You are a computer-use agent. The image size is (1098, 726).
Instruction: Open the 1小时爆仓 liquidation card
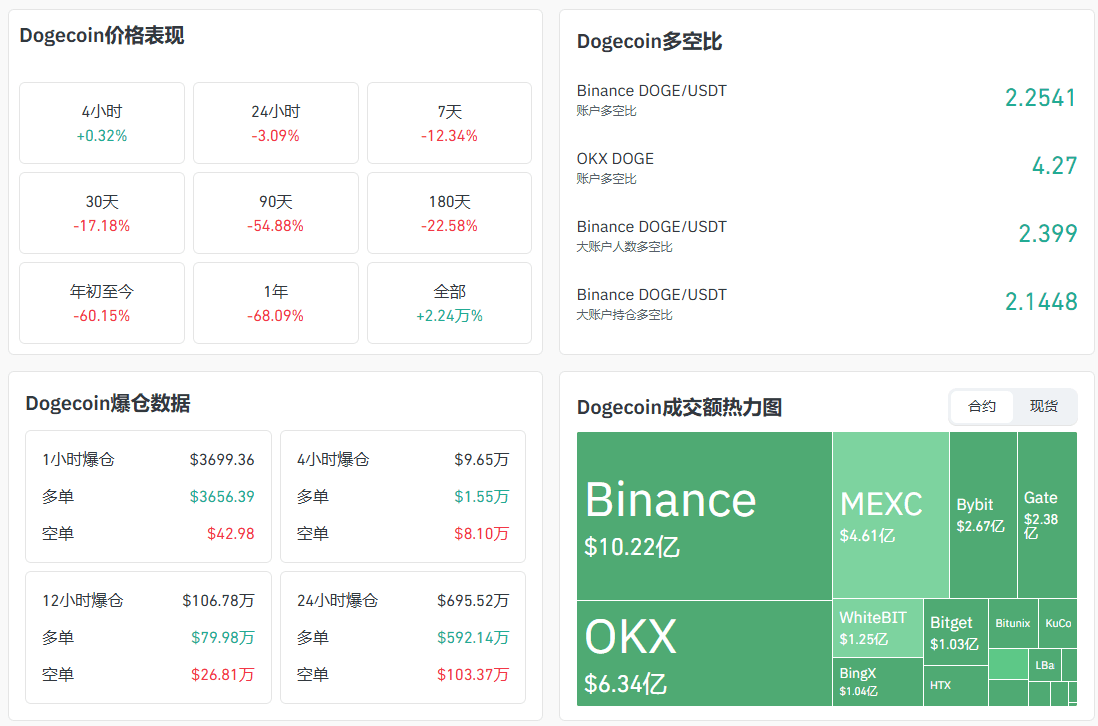click(x=148, y=496)
